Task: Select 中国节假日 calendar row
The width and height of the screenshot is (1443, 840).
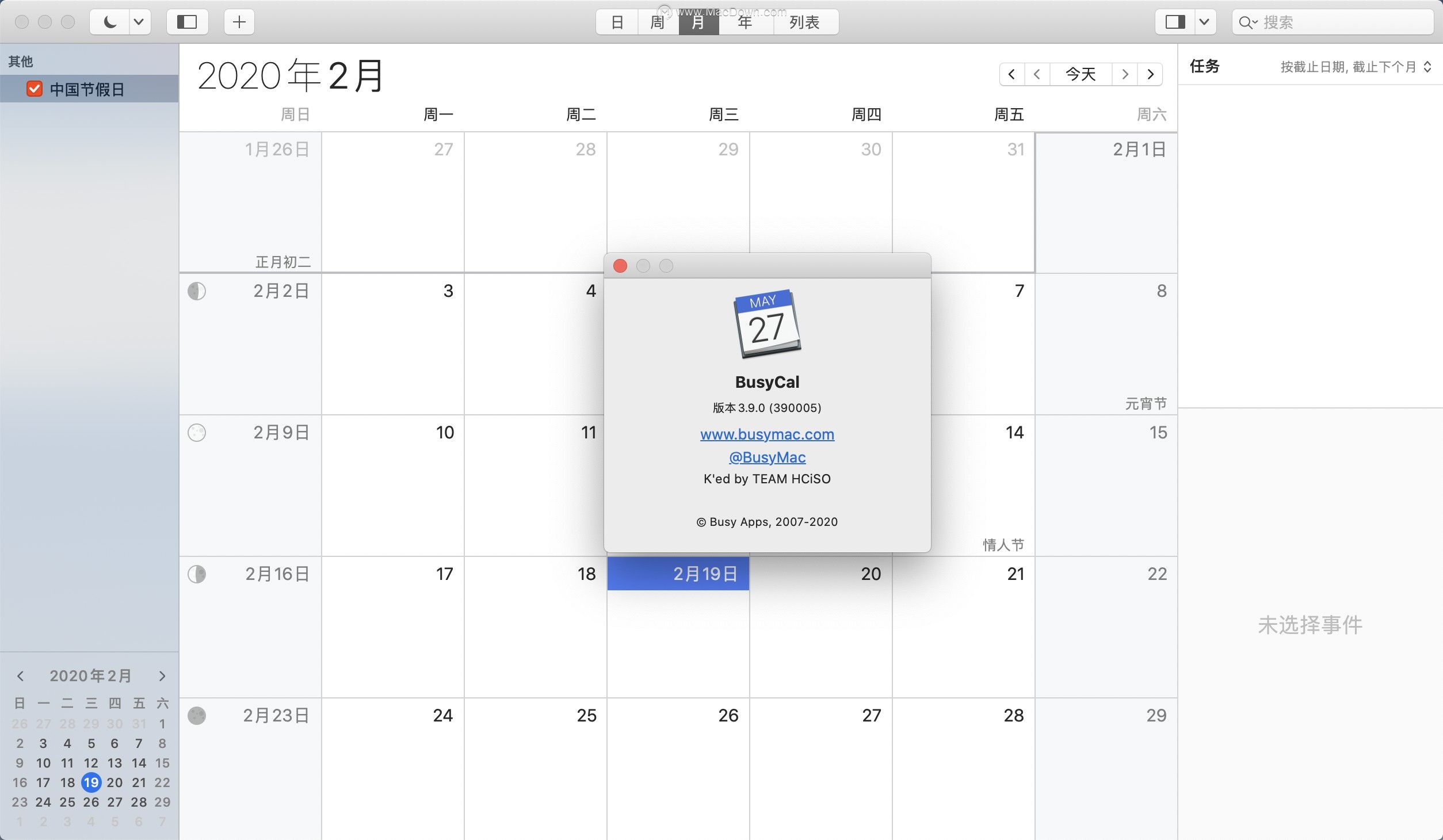Action: click(89, 89)
